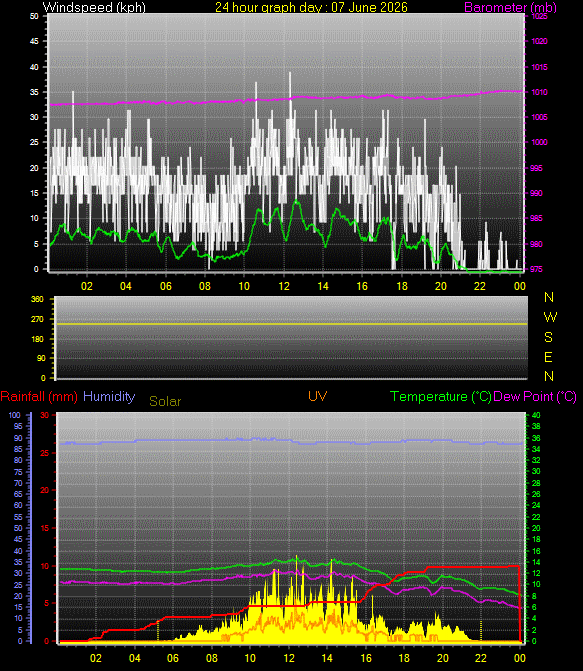583x671 pixels.
Task: Click the 'Barometer (mb)' label
Action: 510,7
